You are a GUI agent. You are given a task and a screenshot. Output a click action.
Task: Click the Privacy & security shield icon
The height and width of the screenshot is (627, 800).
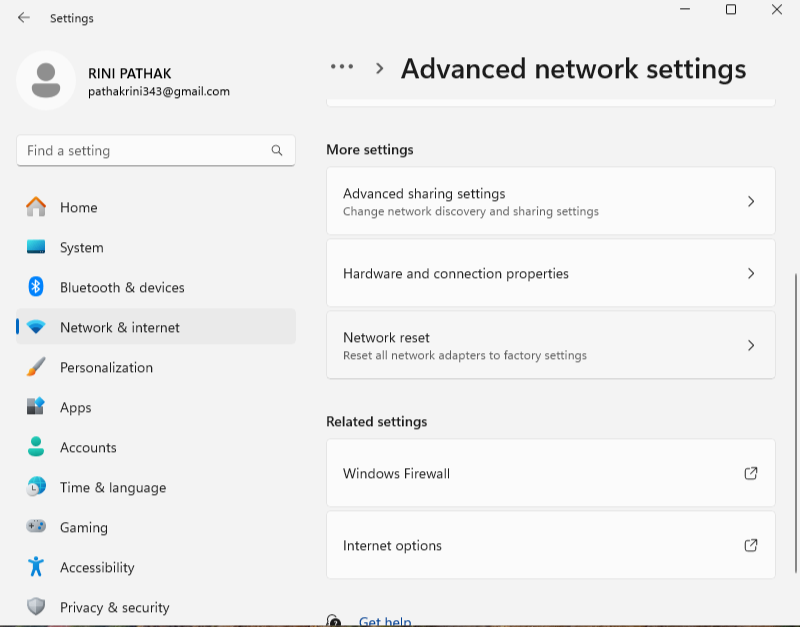(x=36, y=607)
